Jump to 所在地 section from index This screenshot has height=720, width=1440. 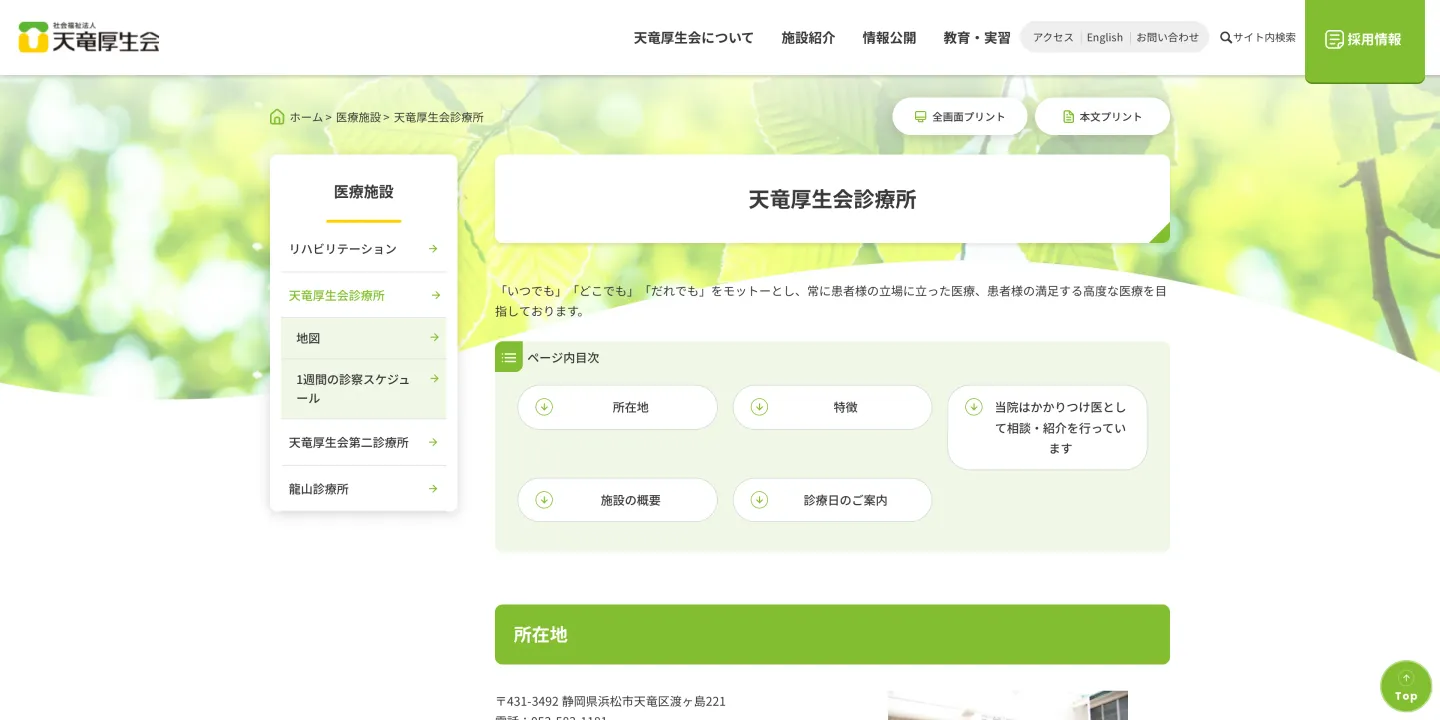(x=617, y=407)
